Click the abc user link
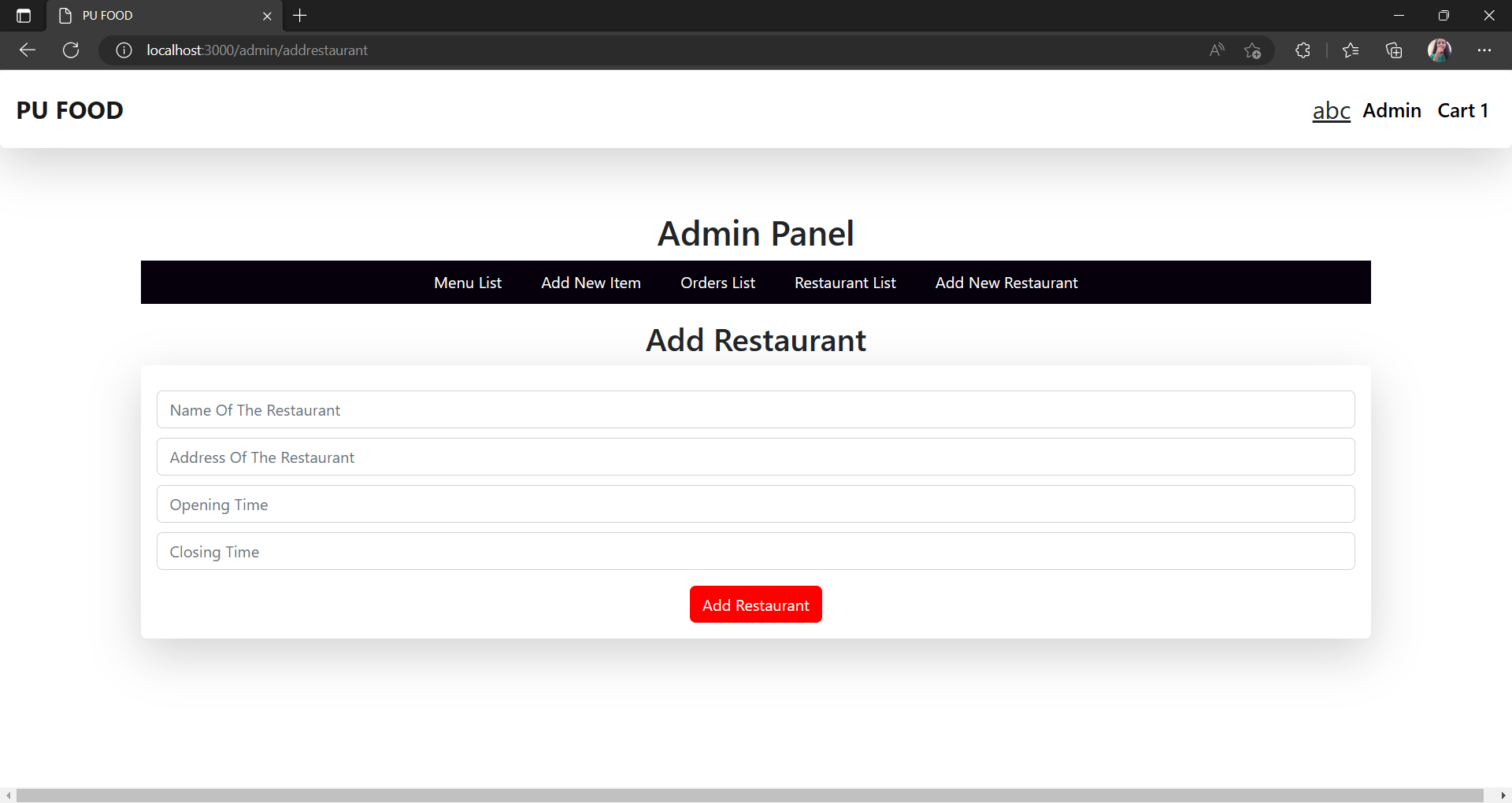This screenshot has height=803, width=1512. click(x=1332, y=110)
